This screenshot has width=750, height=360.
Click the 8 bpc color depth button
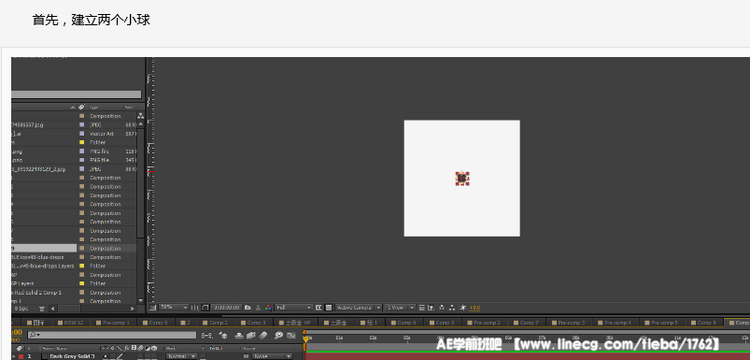point(22,308)
